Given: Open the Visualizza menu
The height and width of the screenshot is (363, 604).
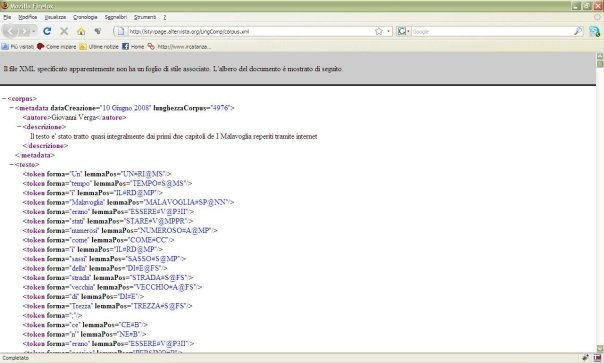Looking at the screenshot, I should pyautogui.click(x=55, y=17).
